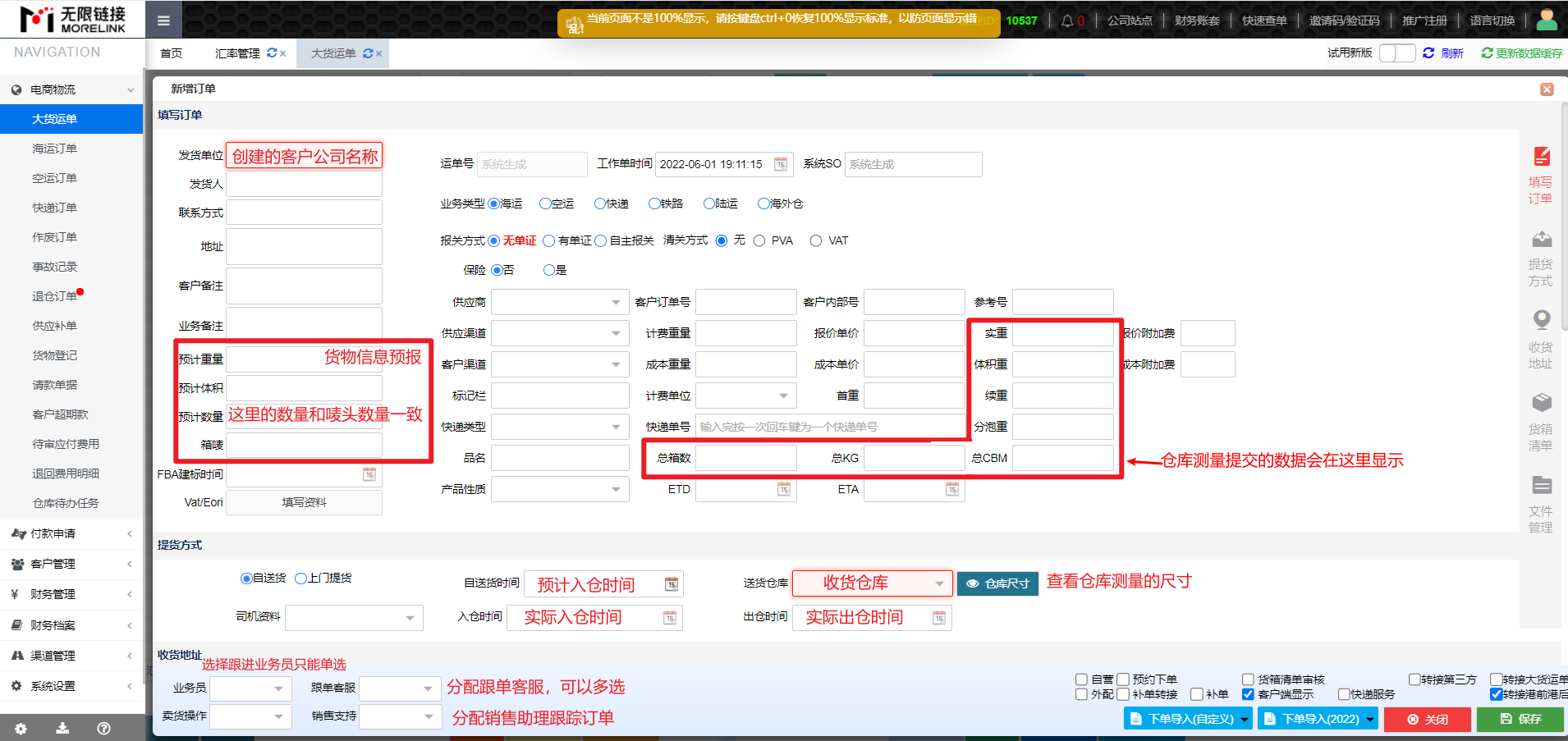1568x741 pixels.
Task: Switch to the 汇率管理 tab
Action: point(237,53)
